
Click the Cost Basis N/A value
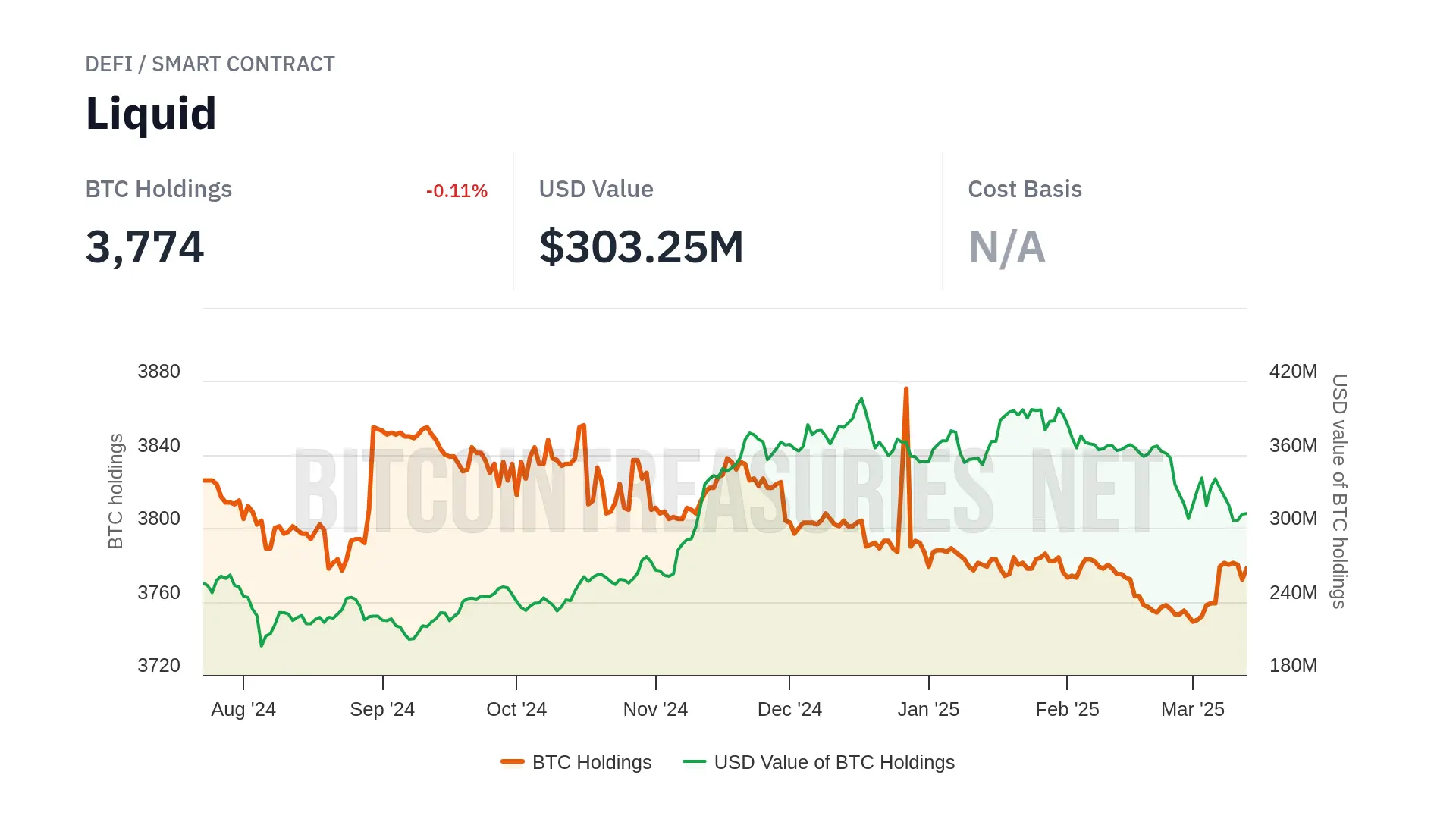(1006, 247)
